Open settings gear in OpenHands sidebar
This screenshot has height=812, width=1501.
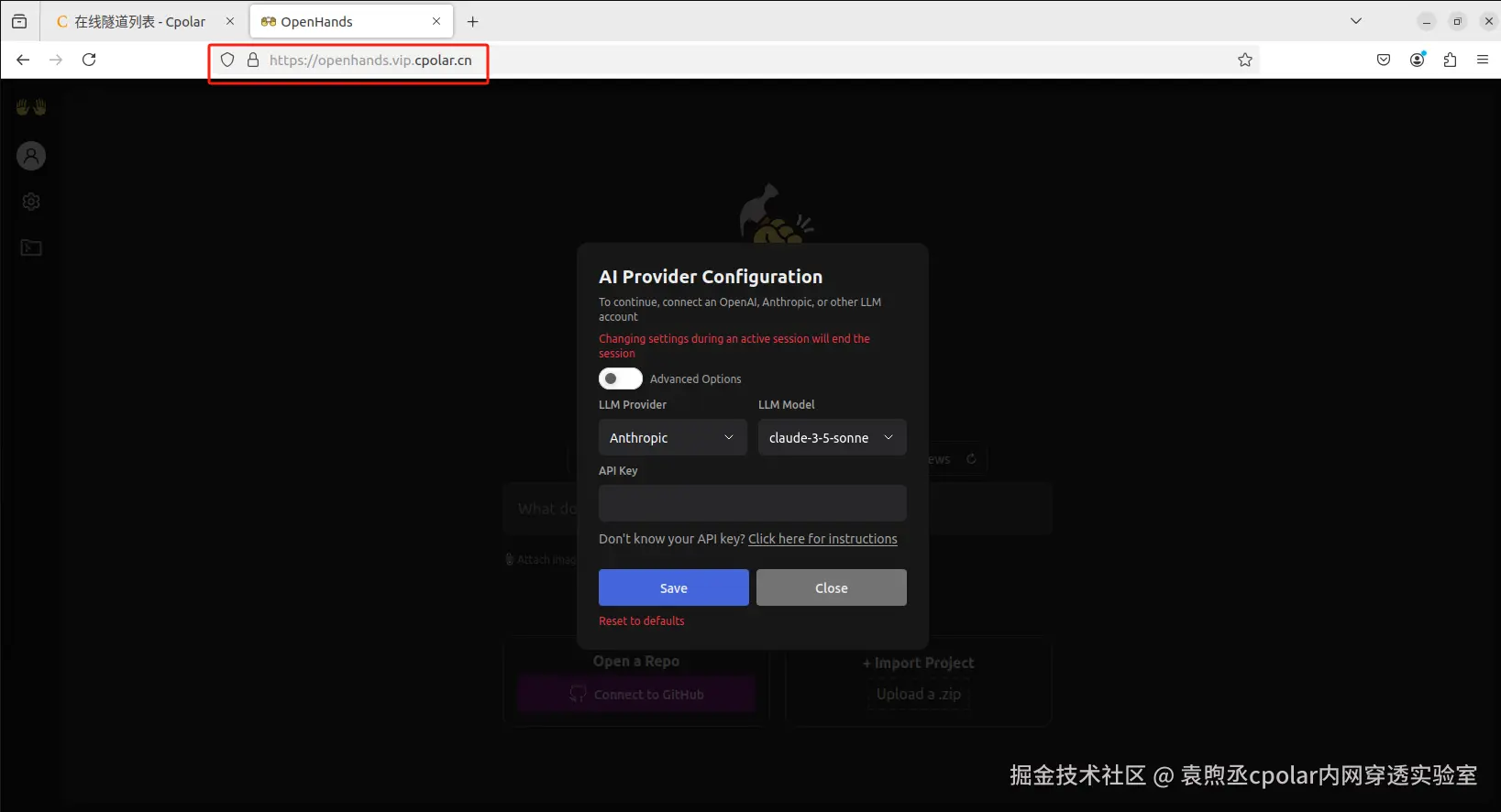[x=31, y=202]
